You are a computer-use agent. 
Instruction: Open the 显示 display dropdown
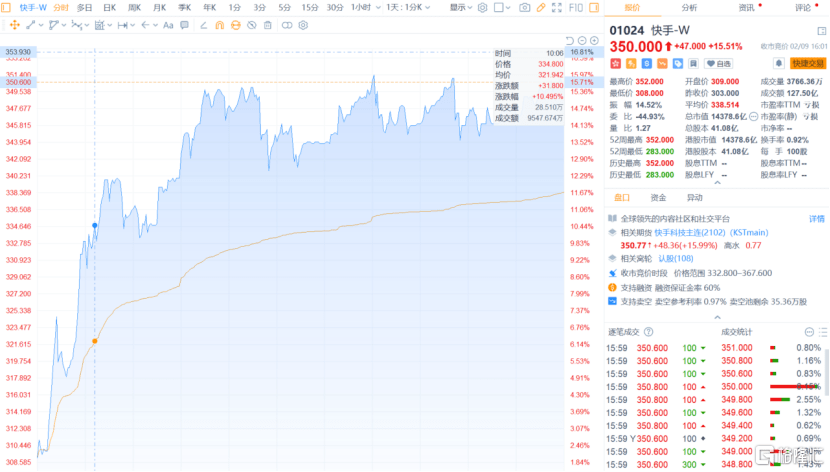461,7
